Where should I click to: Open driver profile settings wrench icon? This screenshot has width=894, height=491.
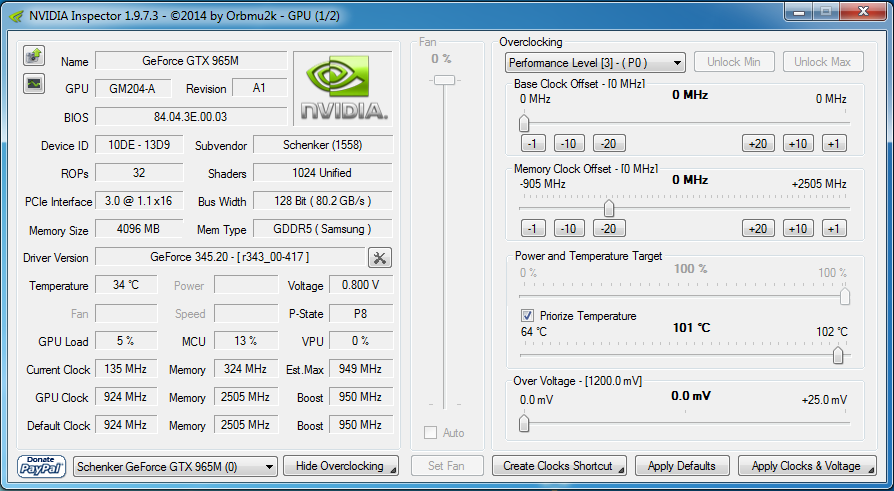(380, 258)
